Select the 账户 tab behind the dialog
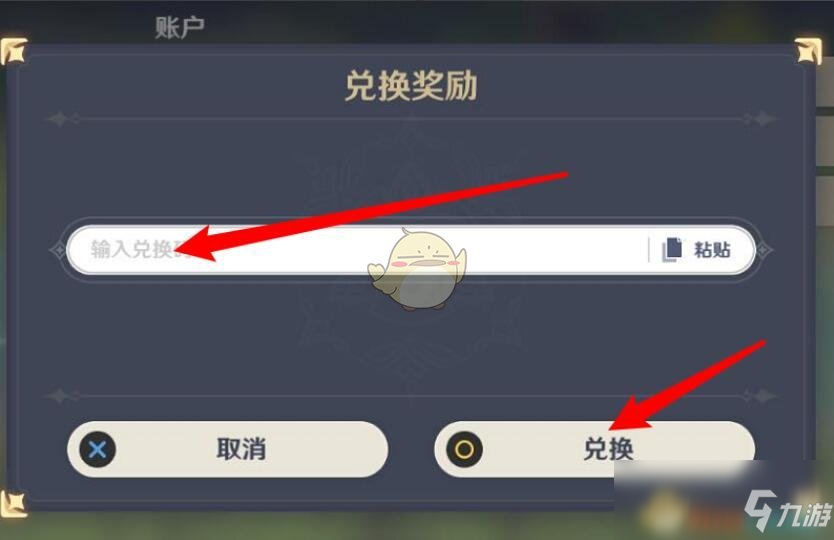Screen dimensions: 834x540 (x=179, y=28)
